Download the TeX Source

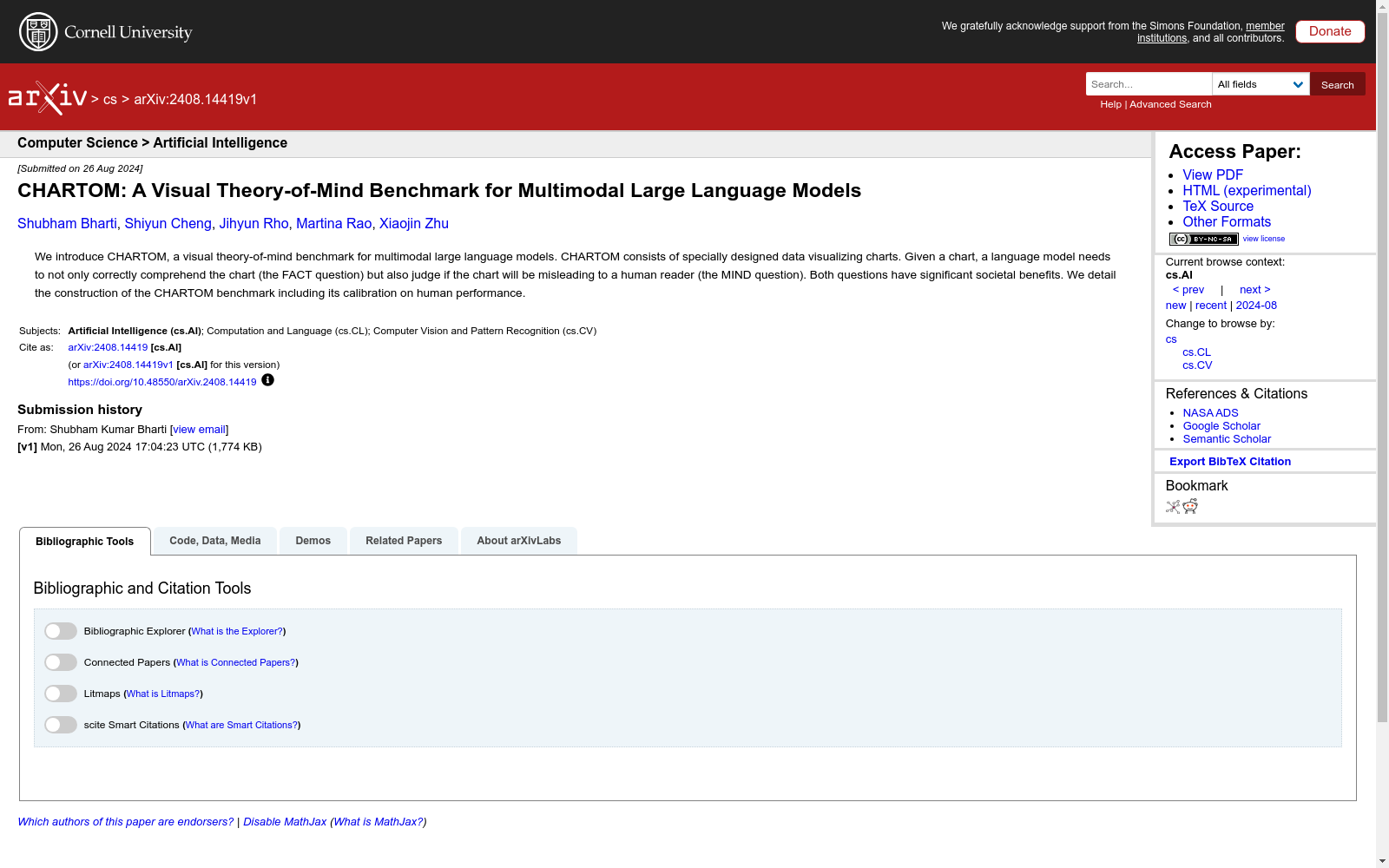pyautogui.click(x=1218, y=207)
